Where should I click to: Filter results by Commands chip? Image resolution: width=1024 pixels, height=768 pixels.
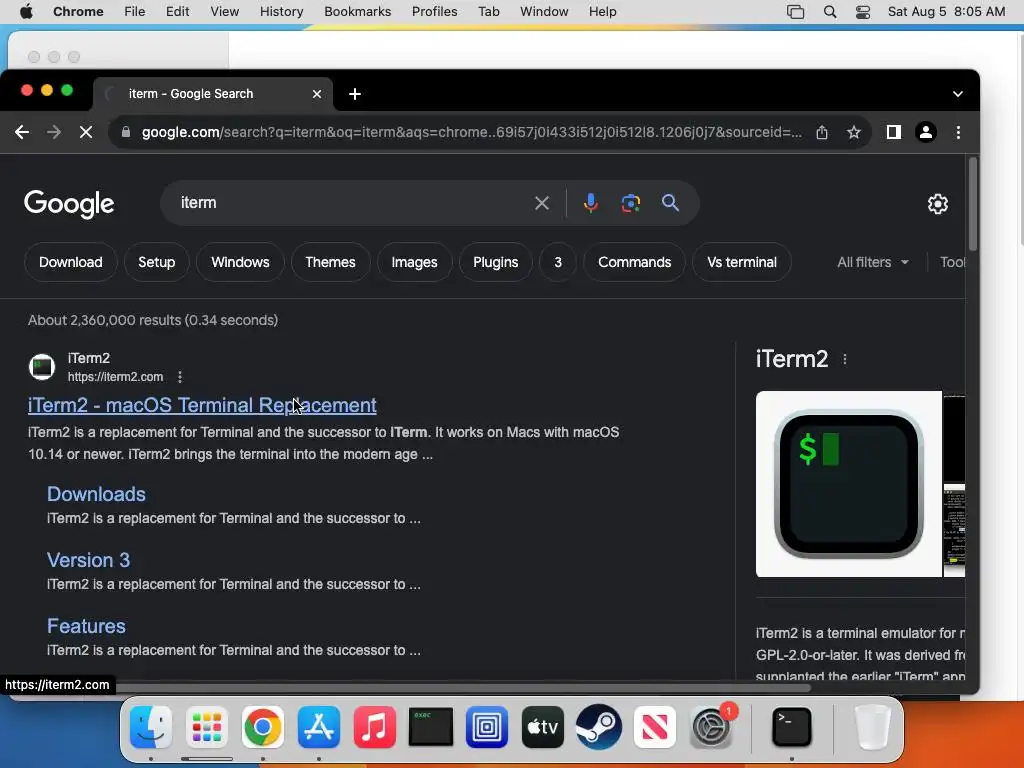[x=634, y=263]
